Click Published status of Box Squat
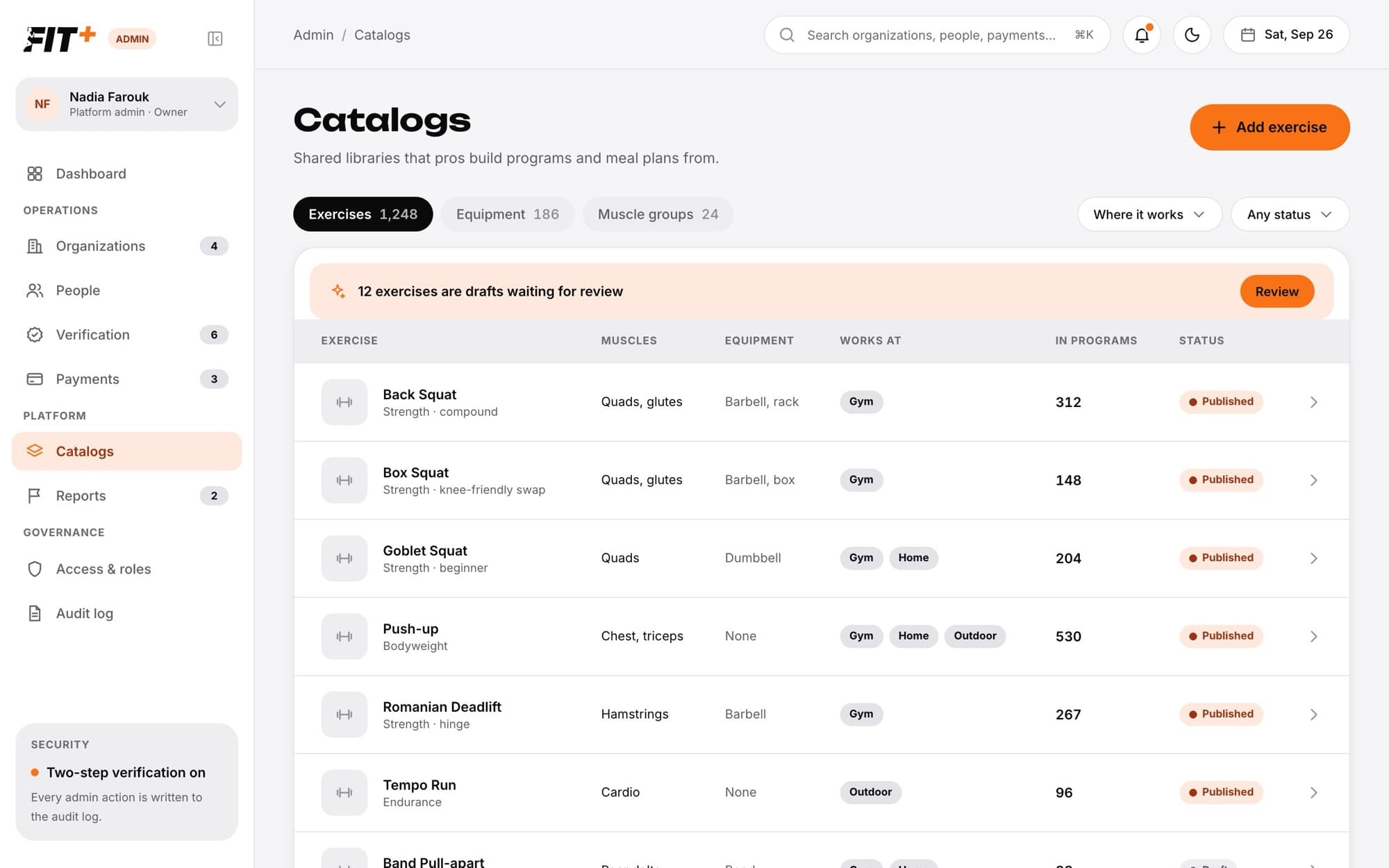 [1221, 480]
